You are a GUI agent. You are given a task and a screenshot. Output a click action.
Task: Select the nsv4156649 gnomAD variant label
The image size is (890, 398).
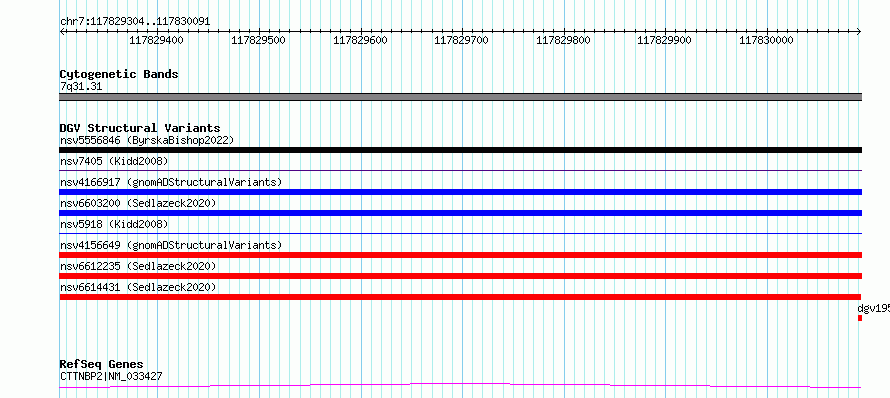tap(171, 245)
